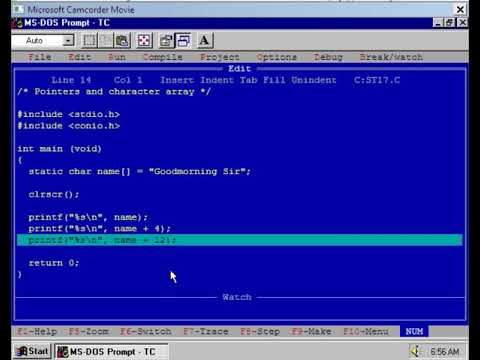480x360 pixels.
Task: Click F7-Trace in the status bar
Action: tap(206, 331)
